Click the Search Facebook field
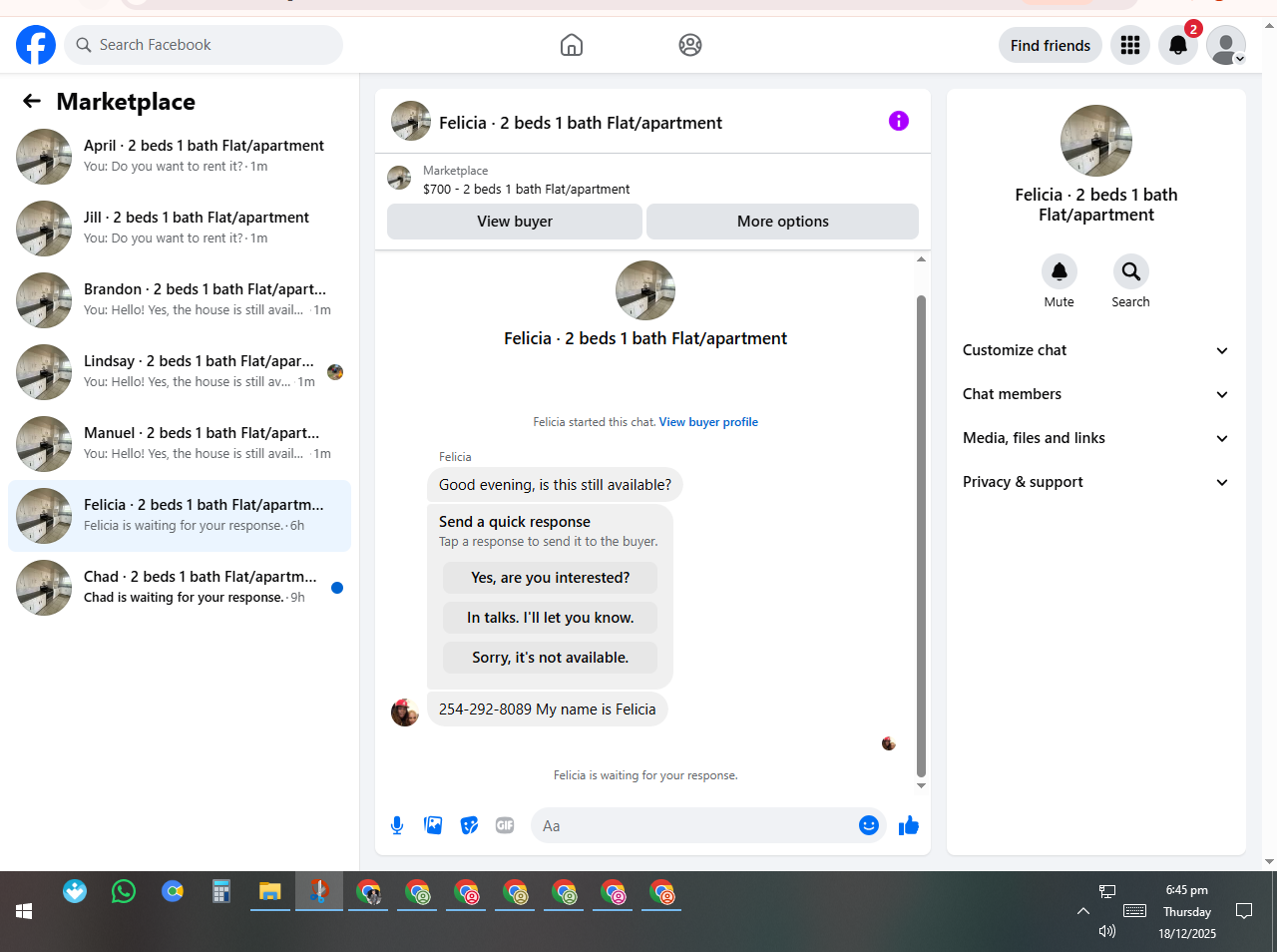This screenshot has height=952, width=1277. 204,45
